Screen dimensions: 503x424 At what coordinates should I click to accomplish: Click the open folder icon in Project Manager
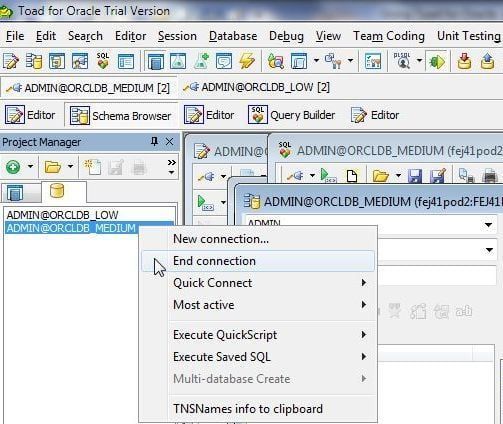tap(53, 167)
